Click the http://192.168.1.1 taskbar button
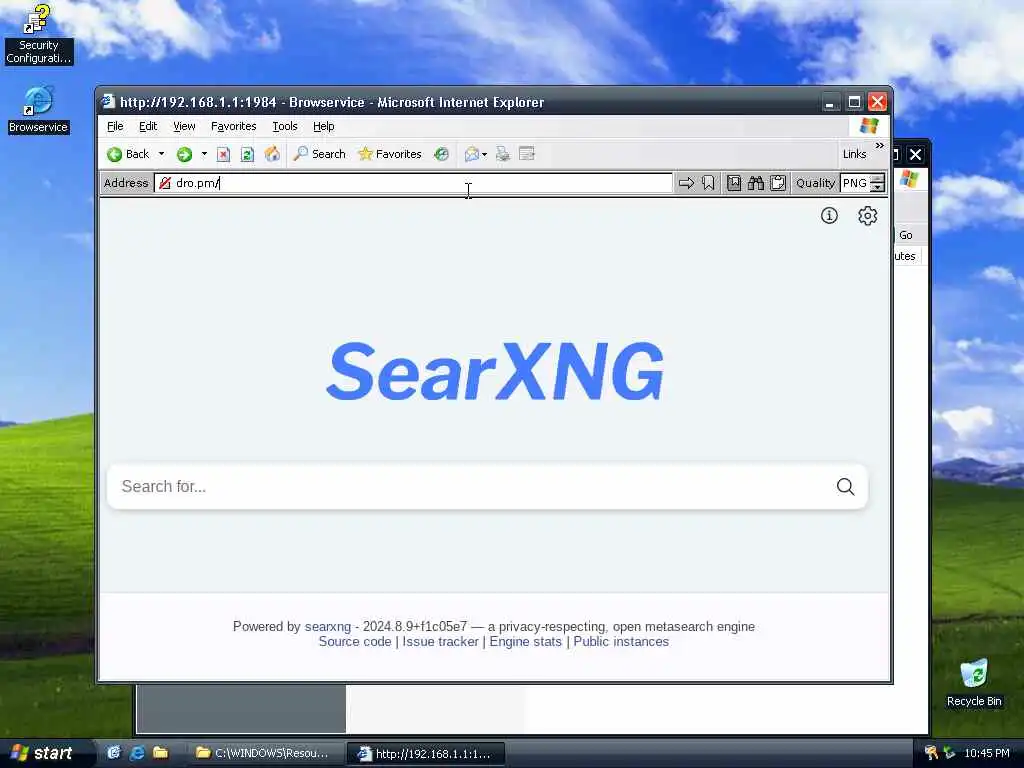The image size is (1024, 768). [425, 753]
